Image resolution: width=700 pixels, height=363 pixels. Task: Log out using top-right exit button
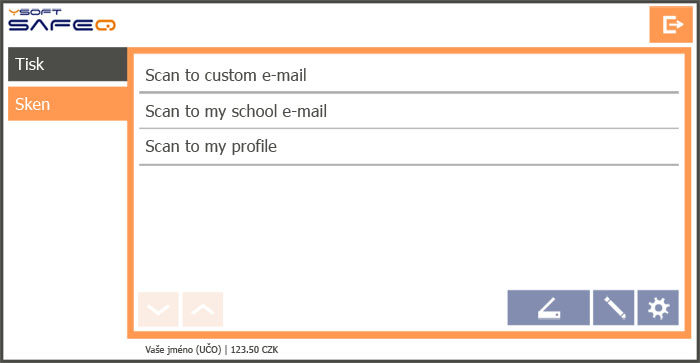[x=671, y=25]
